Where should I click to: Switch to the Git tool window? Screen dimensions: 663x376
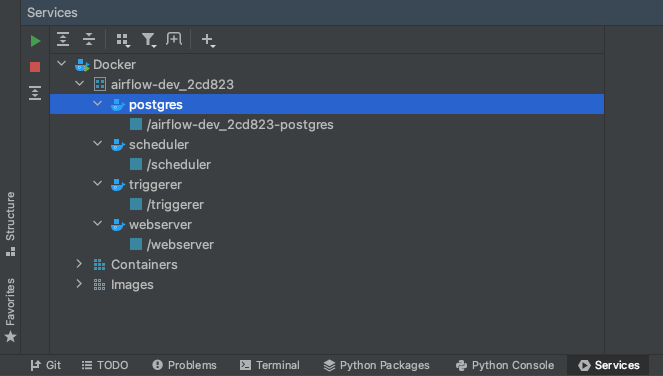coord(46,365)
